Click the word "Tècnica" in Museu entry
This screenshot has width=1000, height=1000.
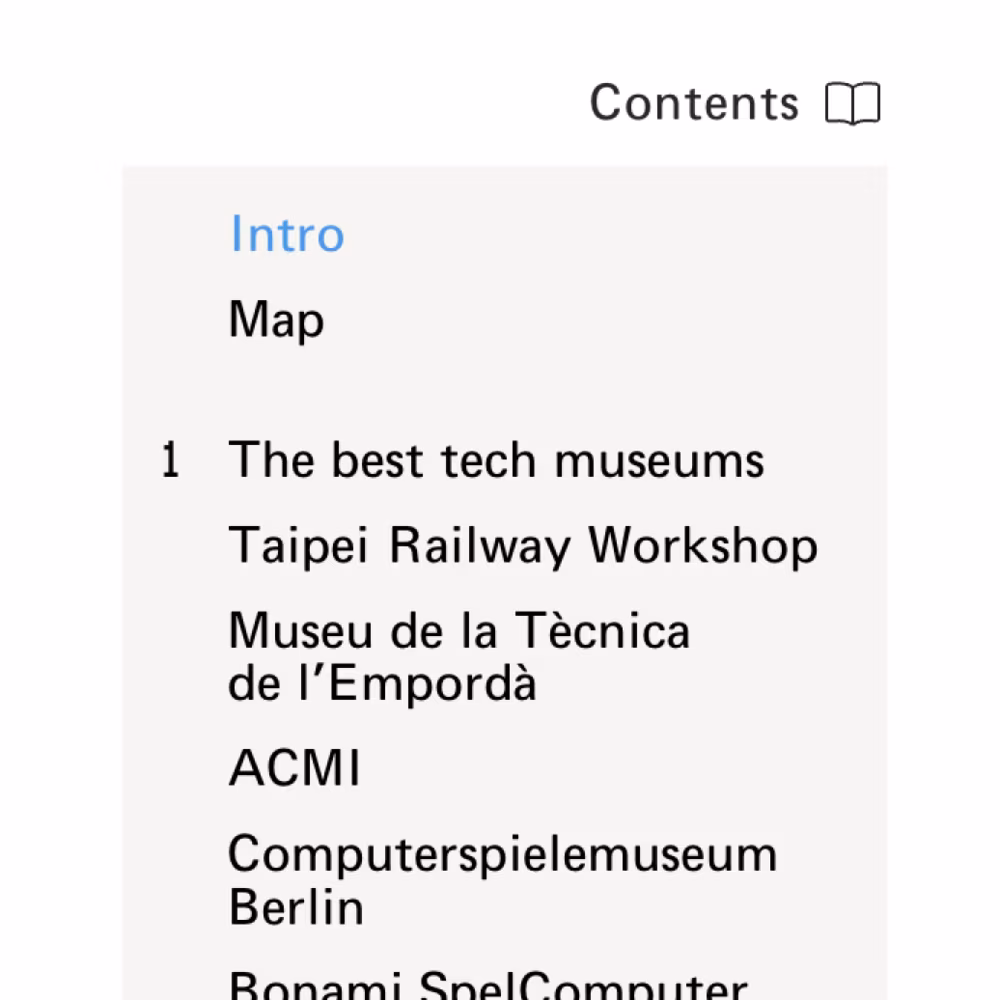click(x=603, y=632)
